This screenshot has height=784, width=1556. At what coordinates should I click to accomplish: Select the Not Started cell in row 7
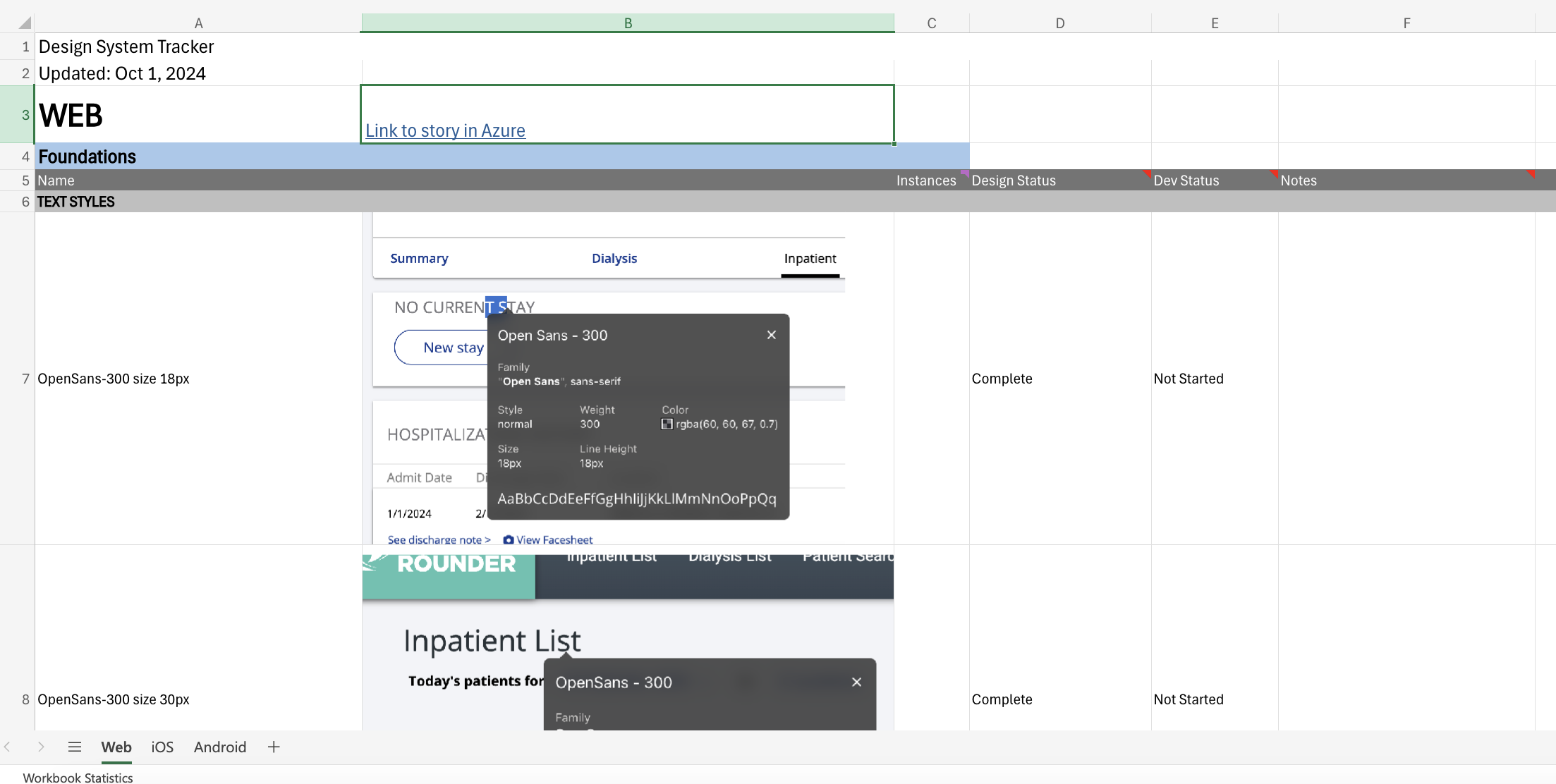click(x=1189, y=379)
